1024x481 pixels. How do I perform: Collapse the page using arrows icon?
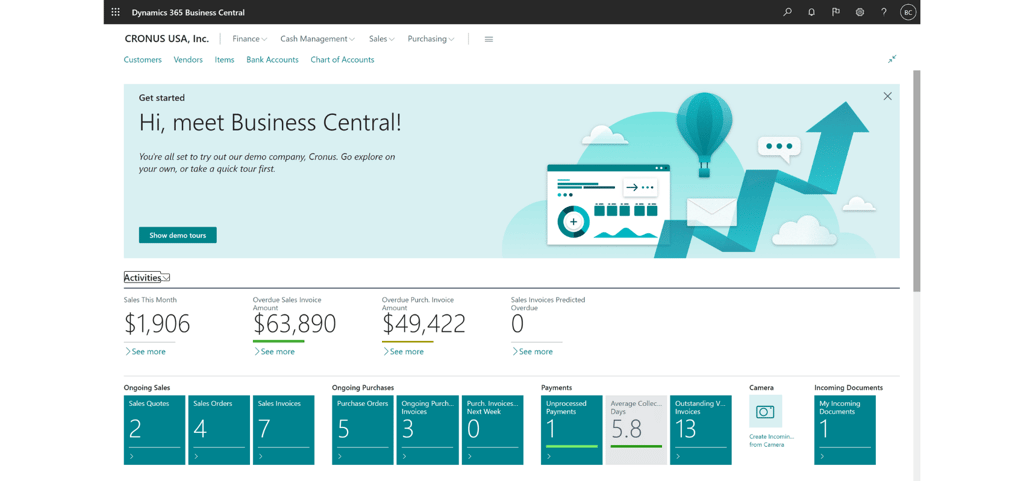(892, 59)
